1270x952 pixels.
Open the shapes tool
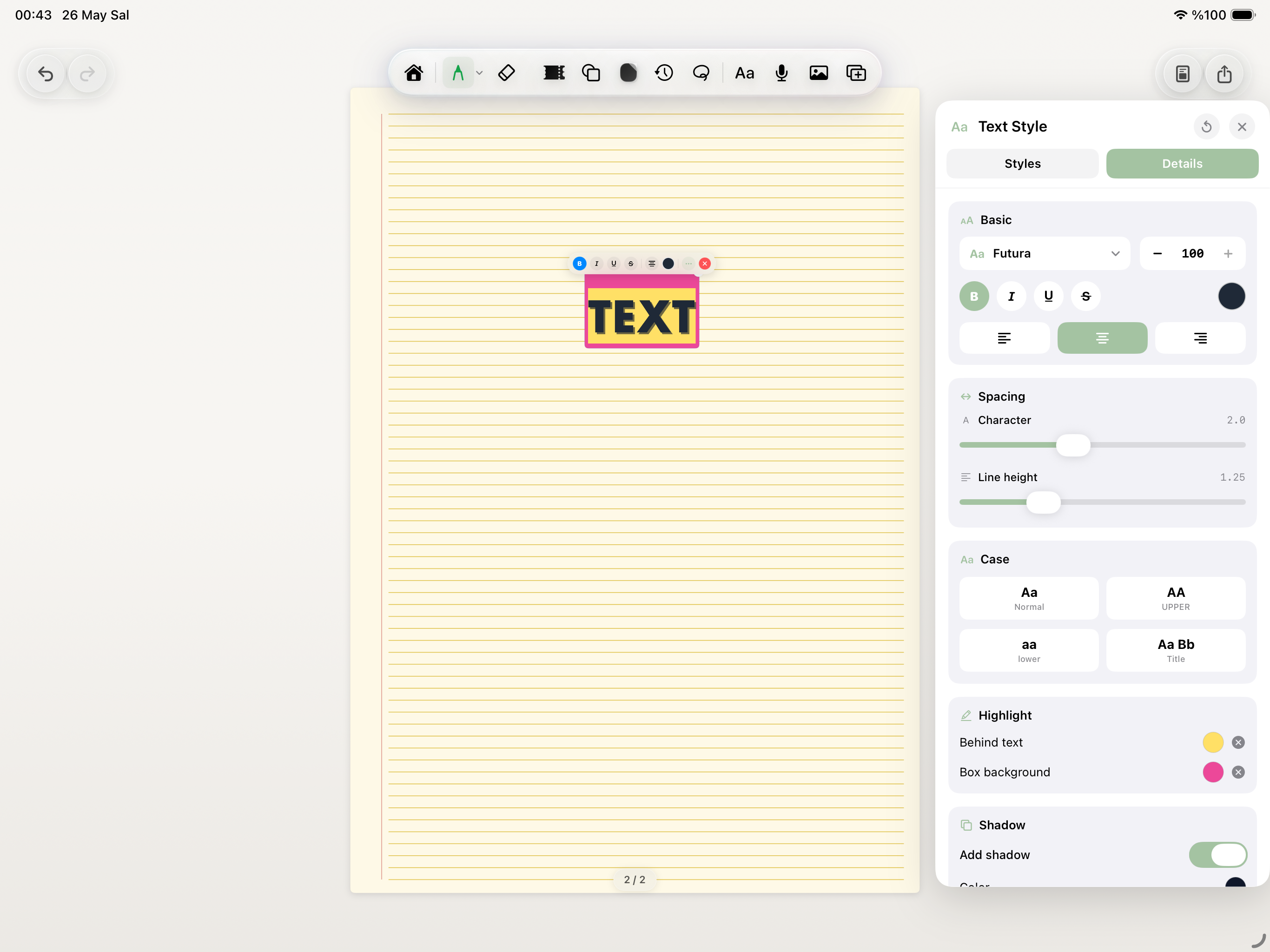tap(591, 73)
